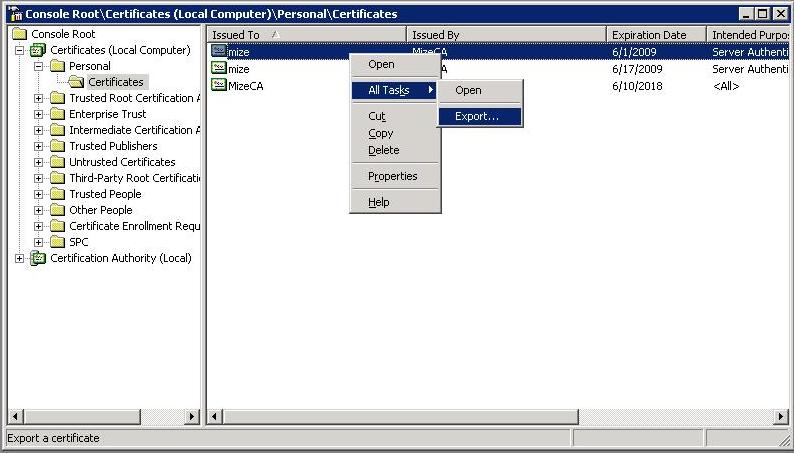Select Properties in the context menu

[x=392, y=176]
